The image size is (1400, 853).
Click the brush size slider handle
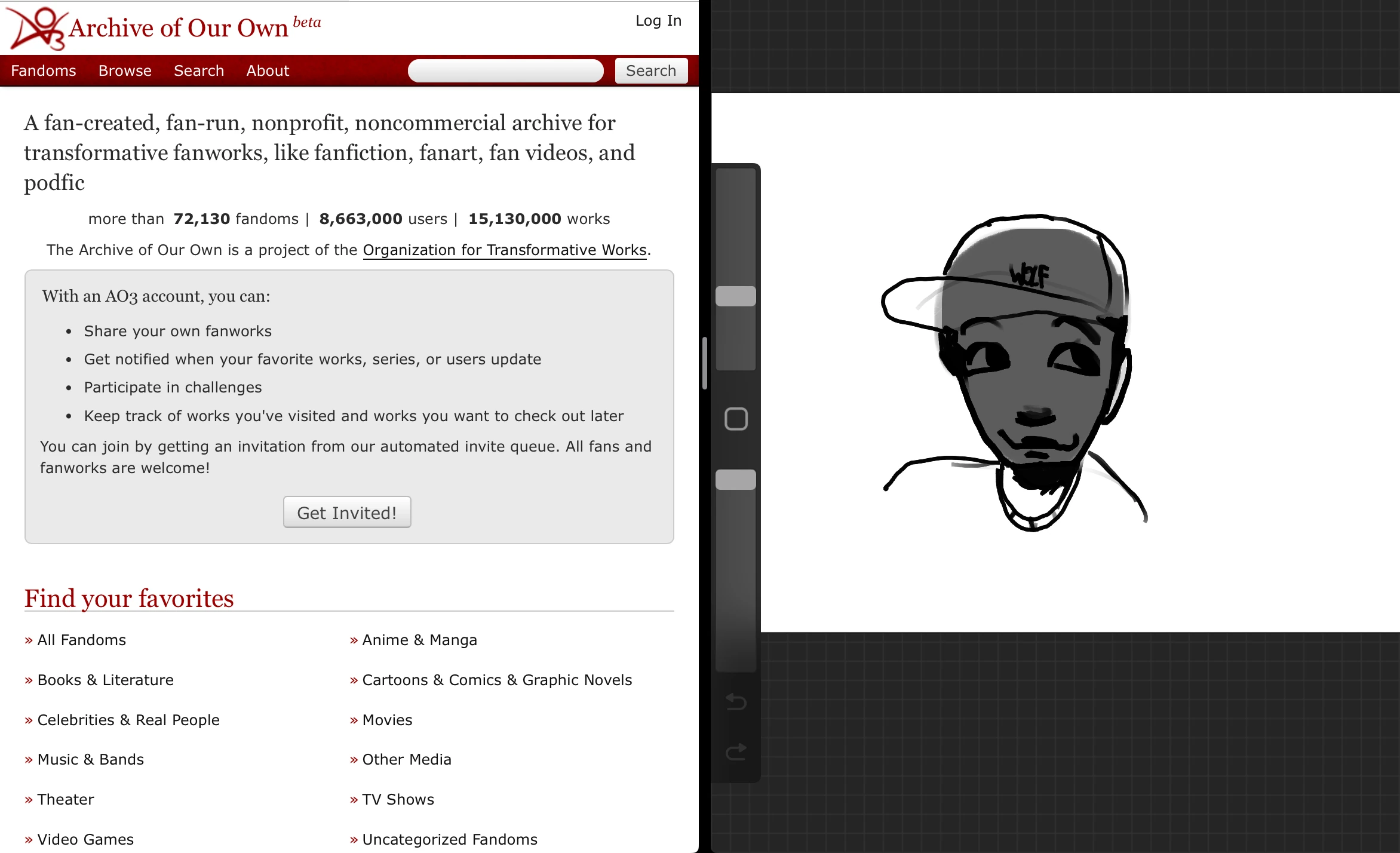736,296
